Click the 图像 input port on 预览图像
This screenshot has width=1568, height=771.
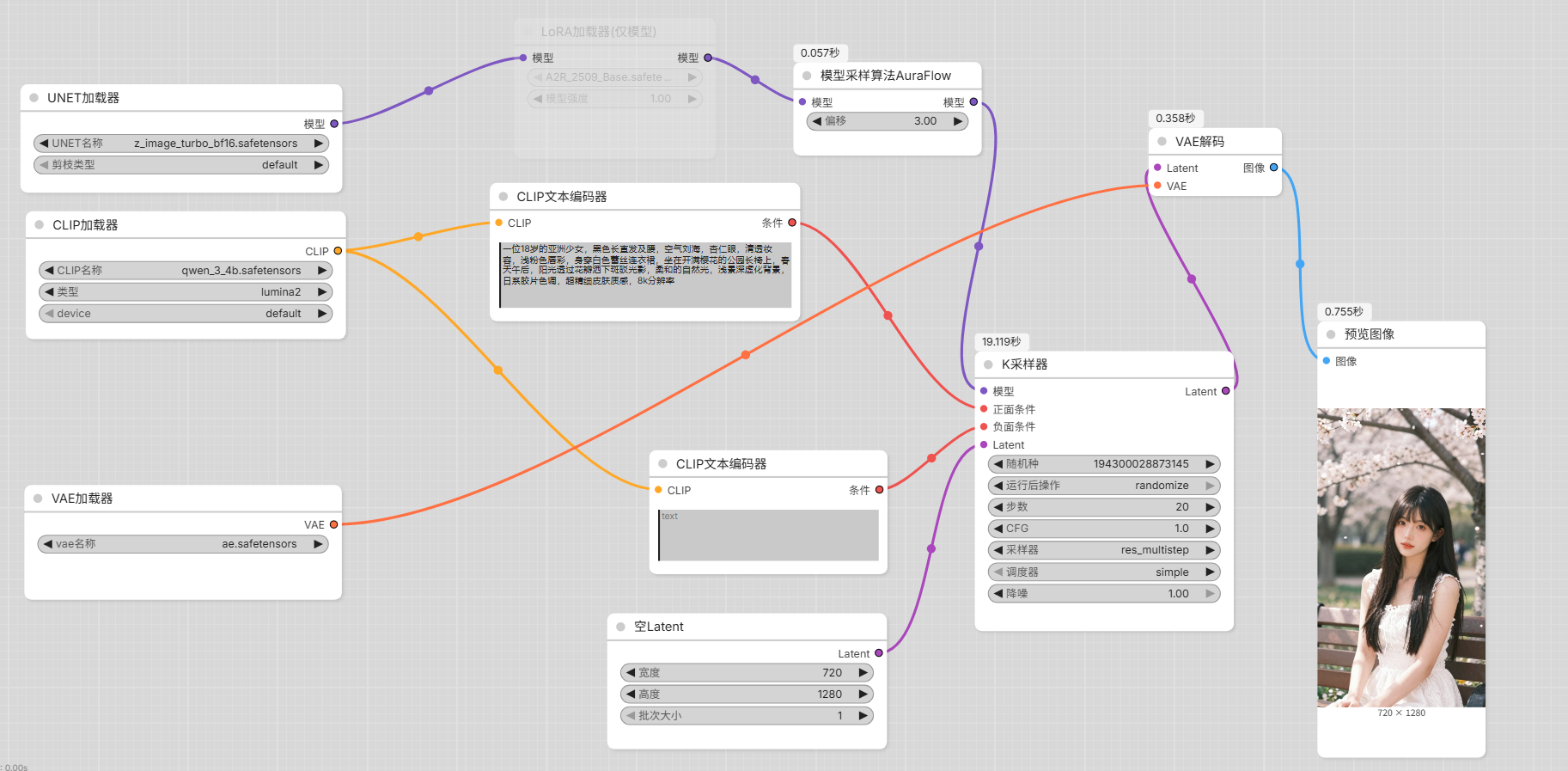1327,361
